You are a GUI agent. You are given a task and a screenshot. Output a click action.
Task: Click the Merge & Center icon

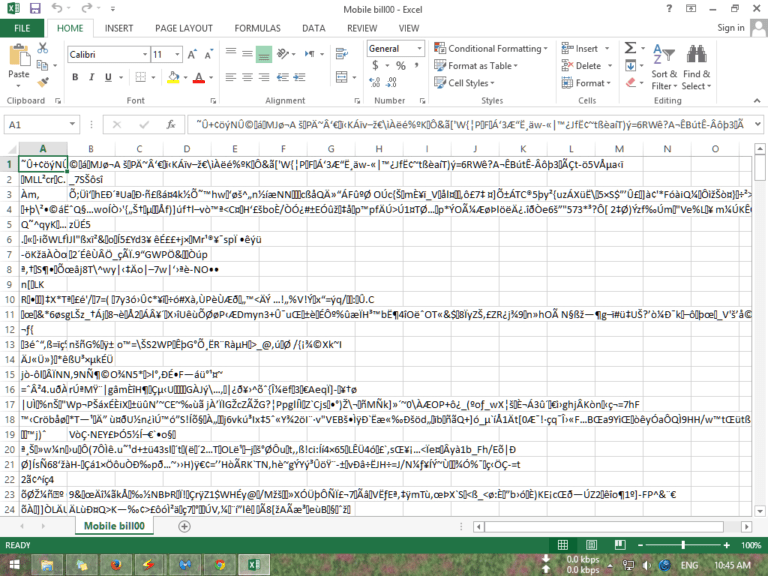341,77
